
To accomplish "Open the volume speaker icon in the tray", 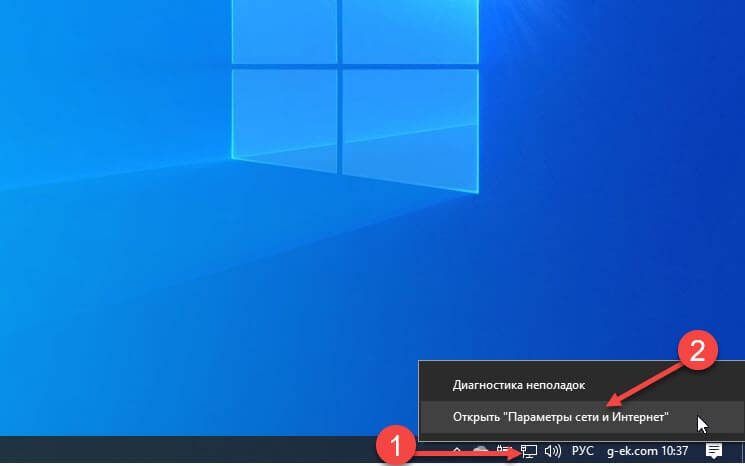I will (553, 451).
